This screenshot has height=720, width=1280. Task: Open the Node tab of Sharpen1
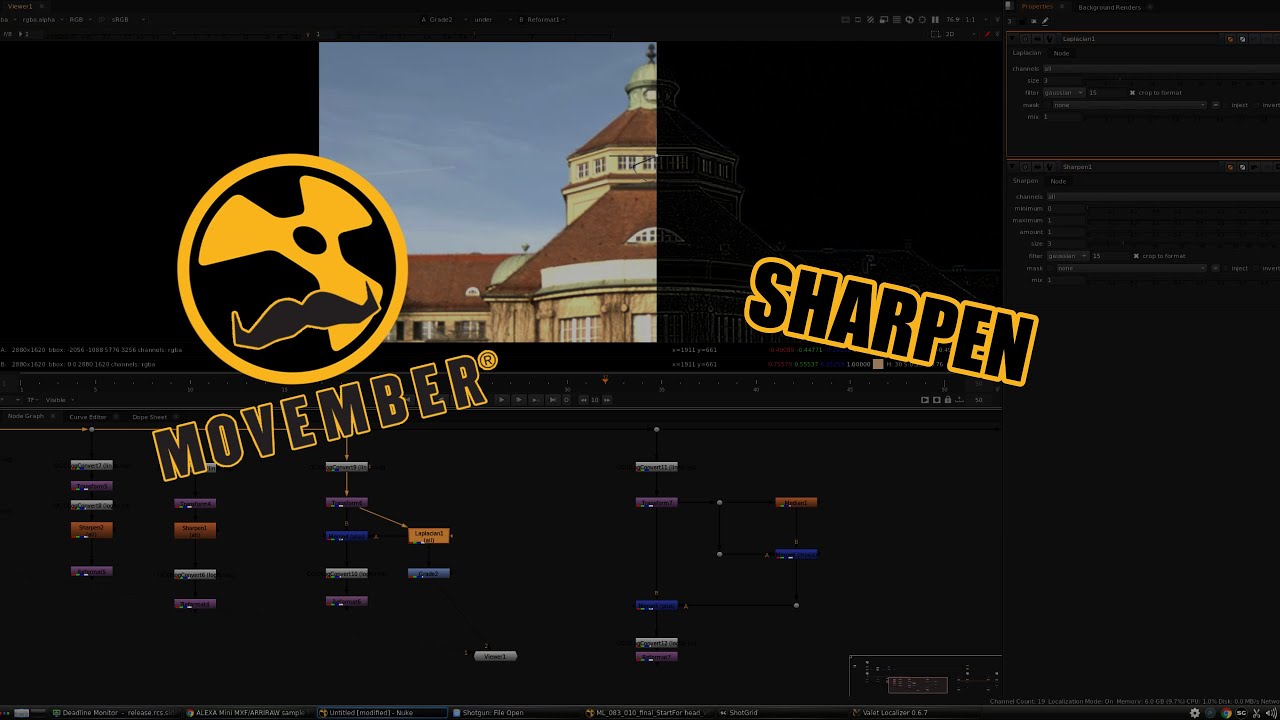point(1058,181)
